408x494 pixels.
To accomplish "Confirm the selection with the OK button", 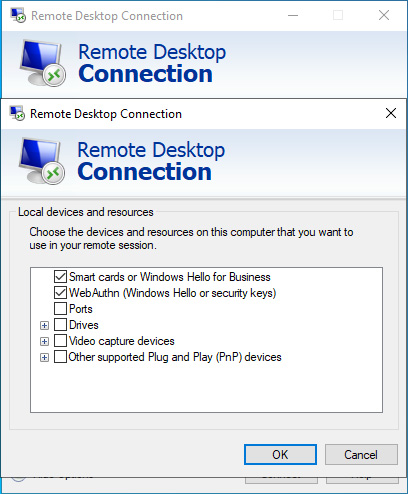I will [280, 454].
